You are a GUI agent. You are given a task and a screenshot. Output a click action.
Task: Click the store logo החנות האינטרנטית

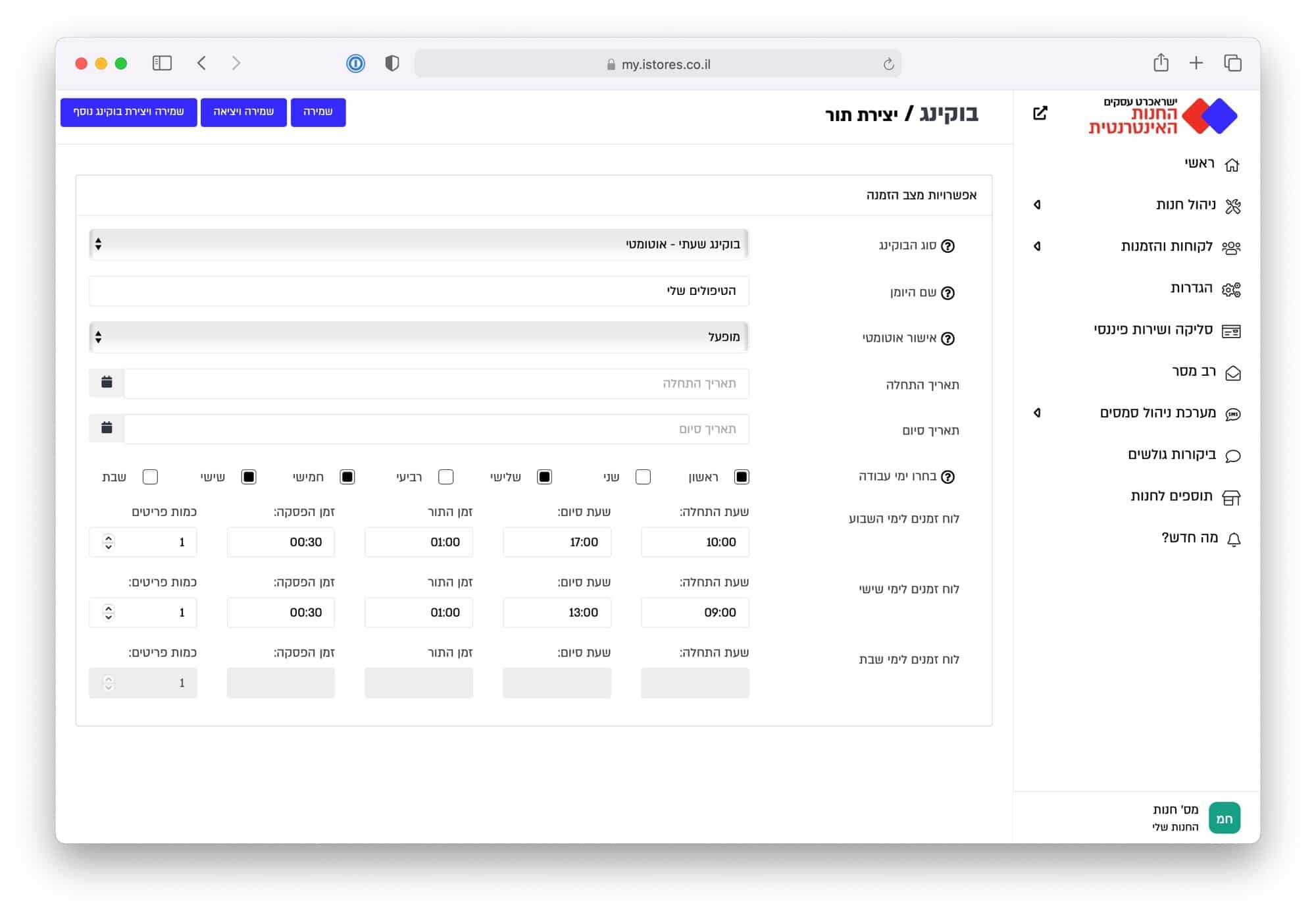point(1163,116)
